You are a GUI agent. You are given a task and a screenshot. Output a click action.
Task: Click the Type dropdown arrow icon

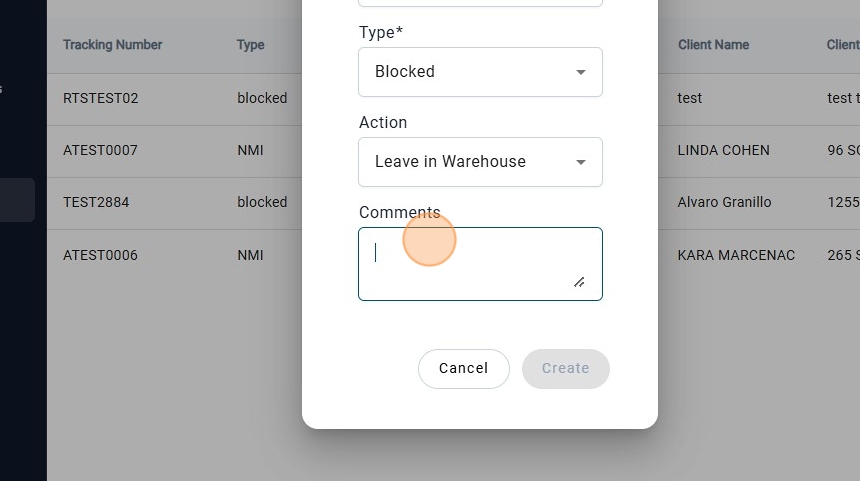581,72
